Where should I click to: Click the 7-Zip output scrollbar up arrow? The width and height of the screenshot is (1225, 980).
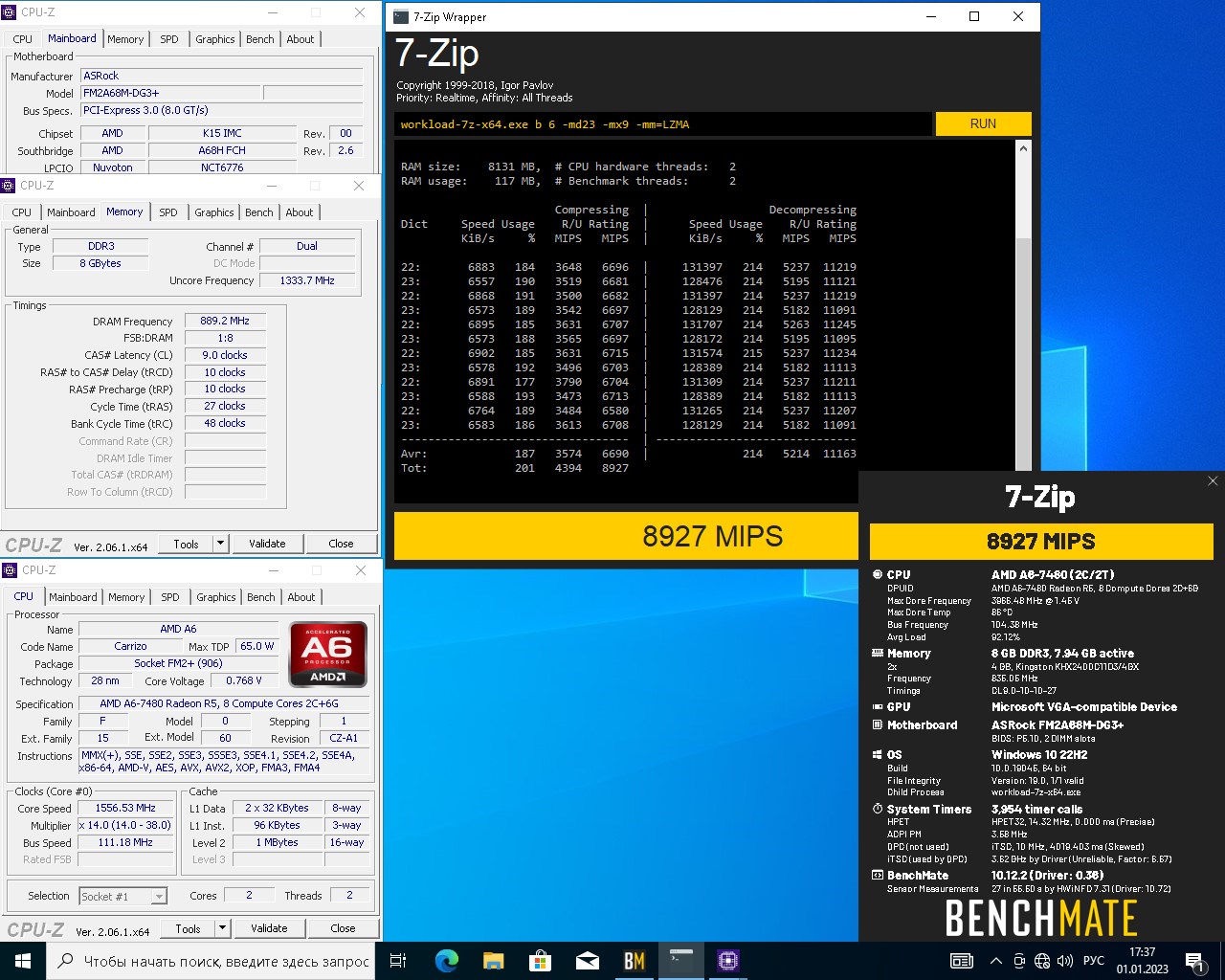pos(1023,148)
